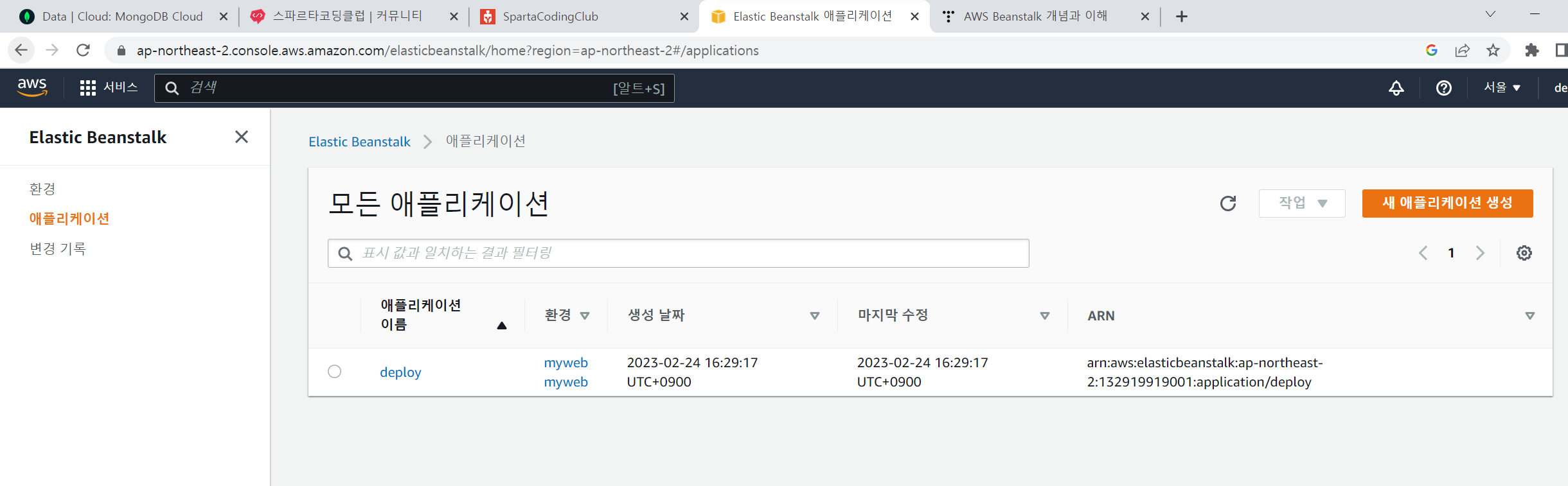Go to previous page of results
The width and height of the screenshot is (1568, 486).
(x=1423, y=253)
